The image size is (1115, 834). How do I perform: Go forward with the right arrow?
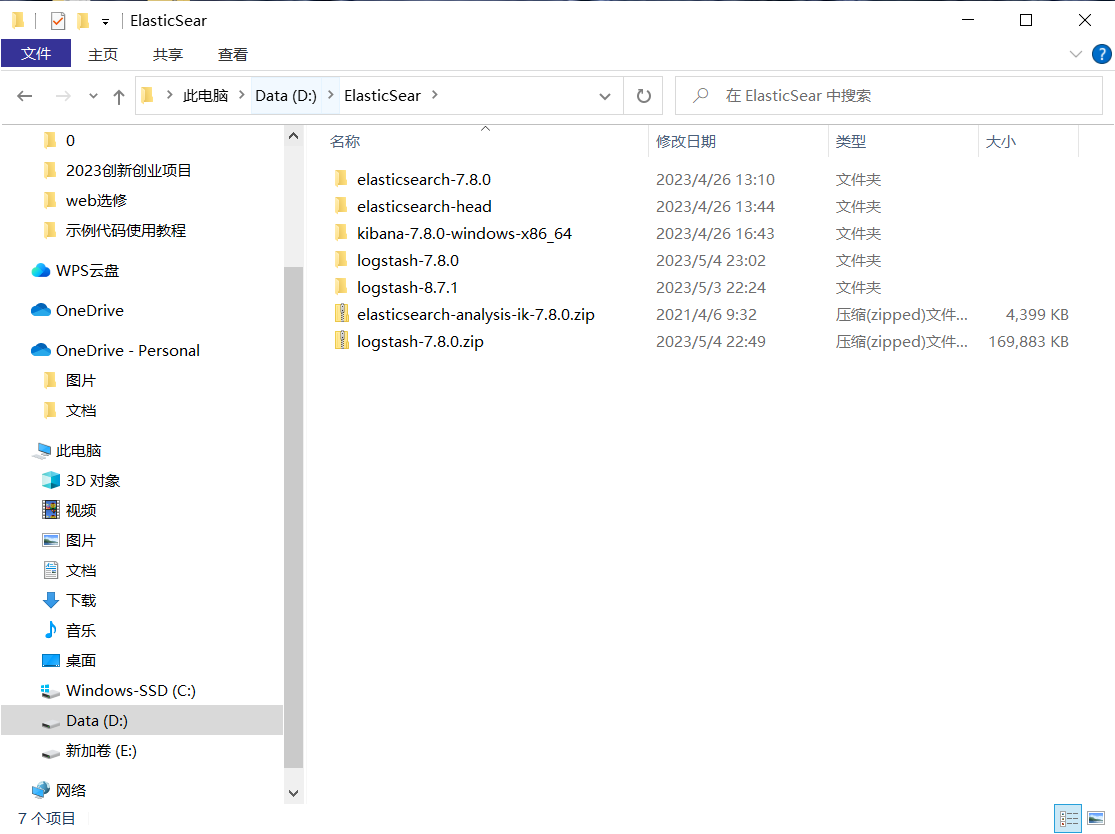click(63, 96)
